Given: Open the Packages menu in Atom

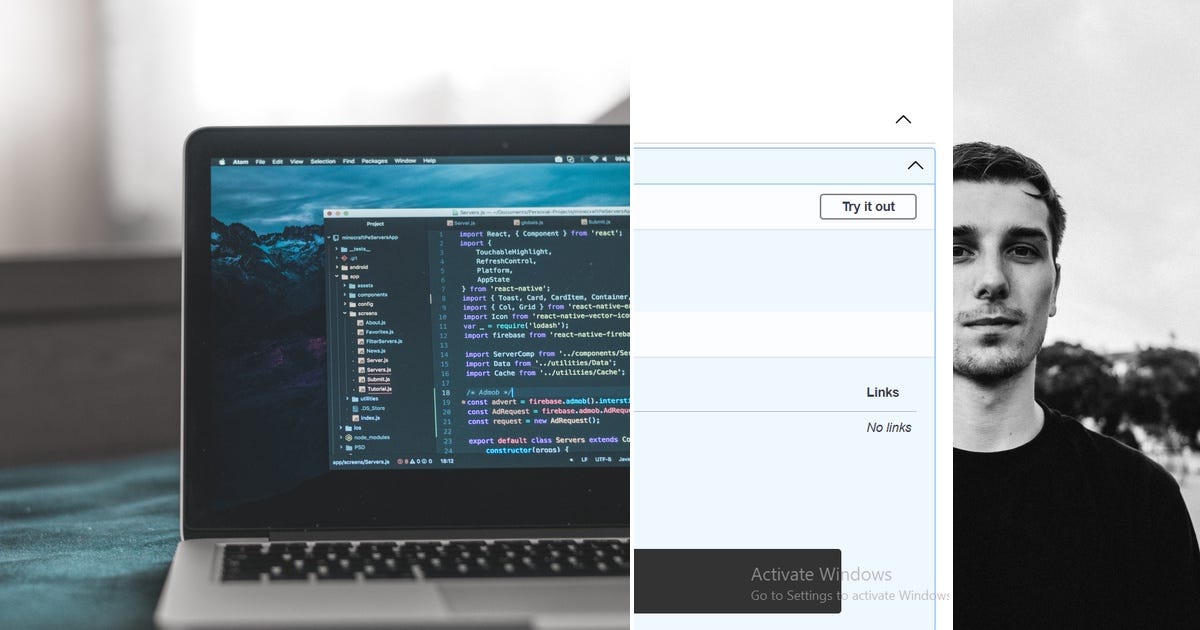Looking at the screenshot, I should pyautogui.click(x=374, y=161).
